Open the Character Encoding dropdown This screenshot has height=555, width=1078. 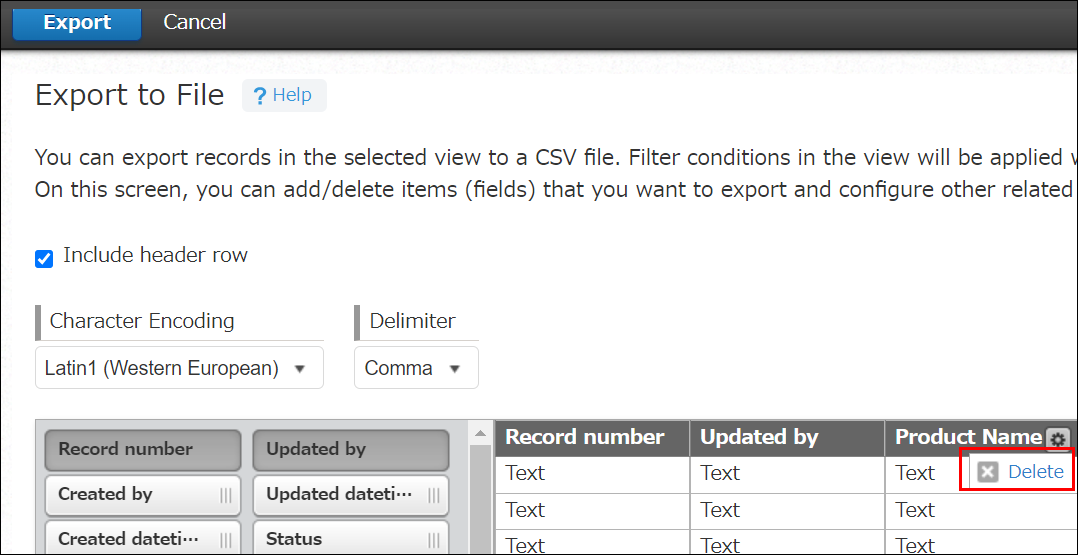tap(179, 368)
